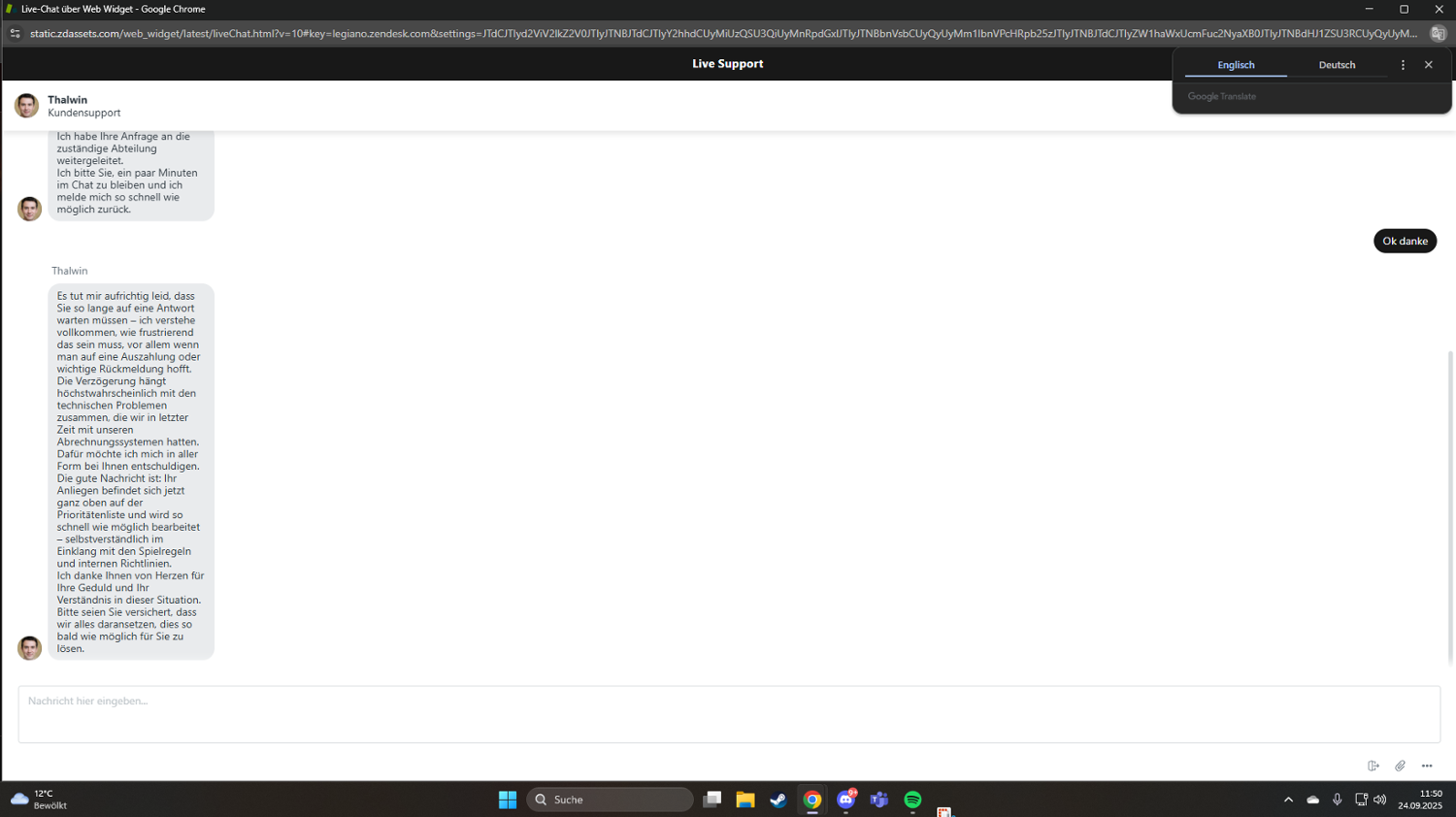This screenshot has width=1456, height=817.
Task: Click Thalwin's avatar in chat header
Action: (x=26, y=106)
